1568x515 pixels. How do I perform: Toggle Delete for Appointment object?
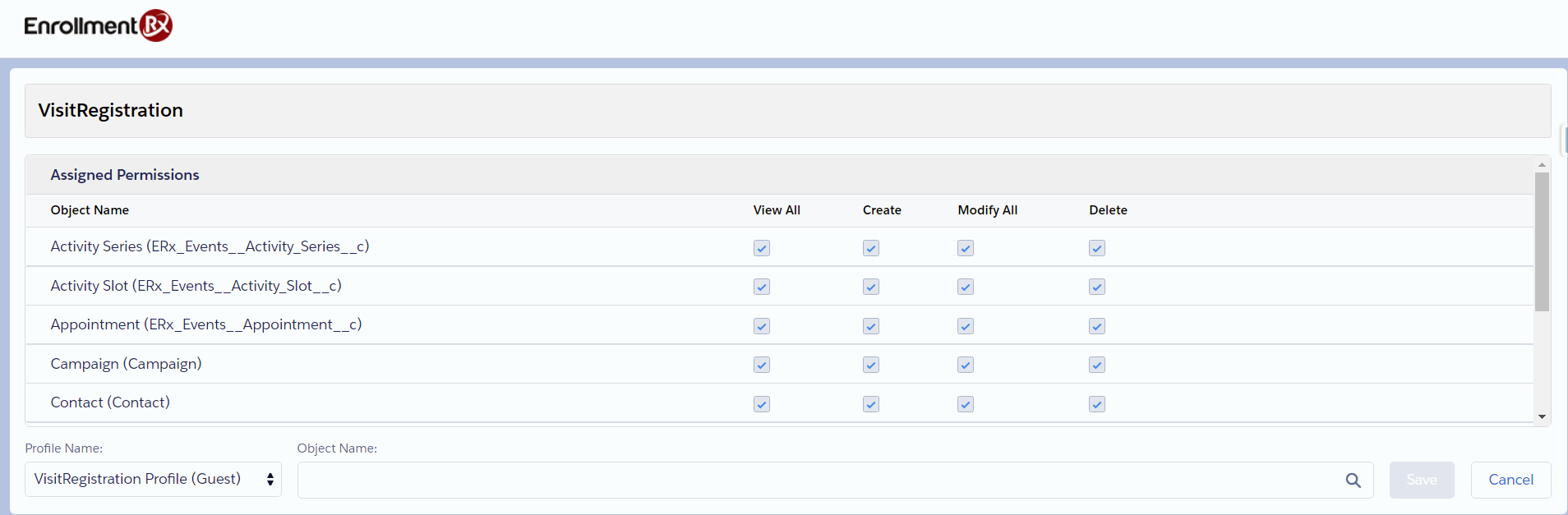(1097, 326)
